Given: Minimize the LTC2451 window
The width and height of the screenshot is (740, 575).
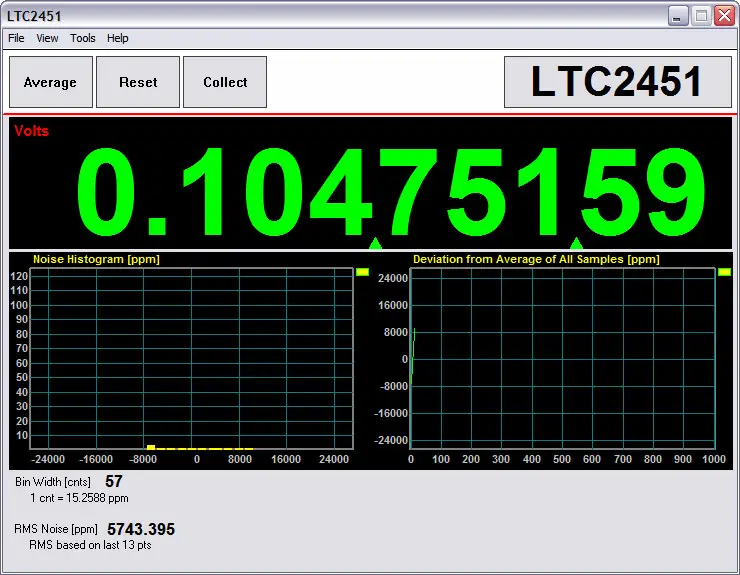Looking at the screenshot, I should coord(678,16).
